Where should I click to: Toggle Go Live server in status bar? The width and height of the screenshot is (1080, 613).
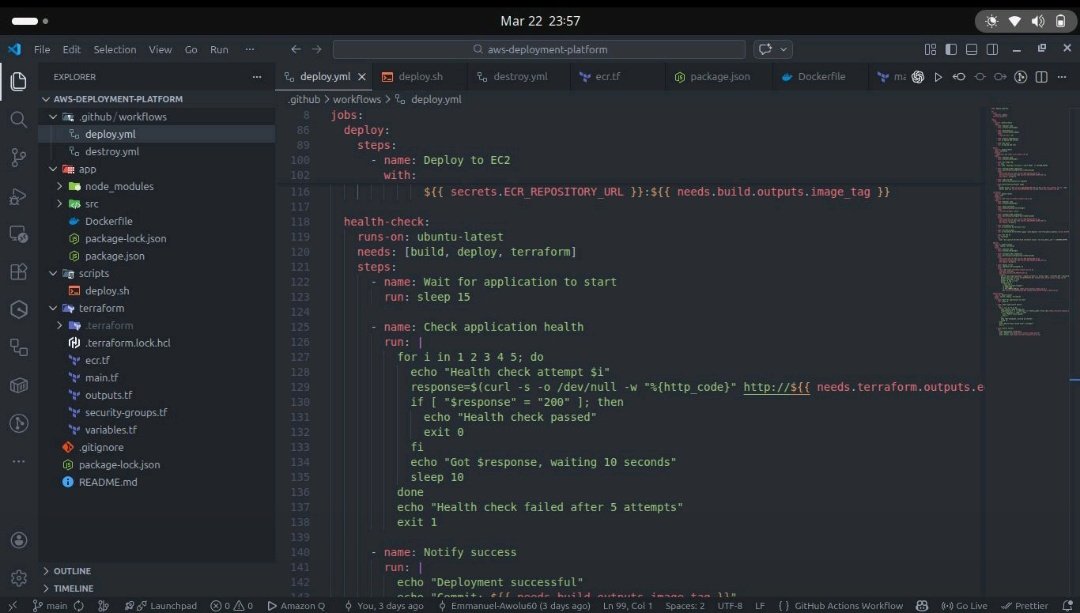click(x=964, y=606)
